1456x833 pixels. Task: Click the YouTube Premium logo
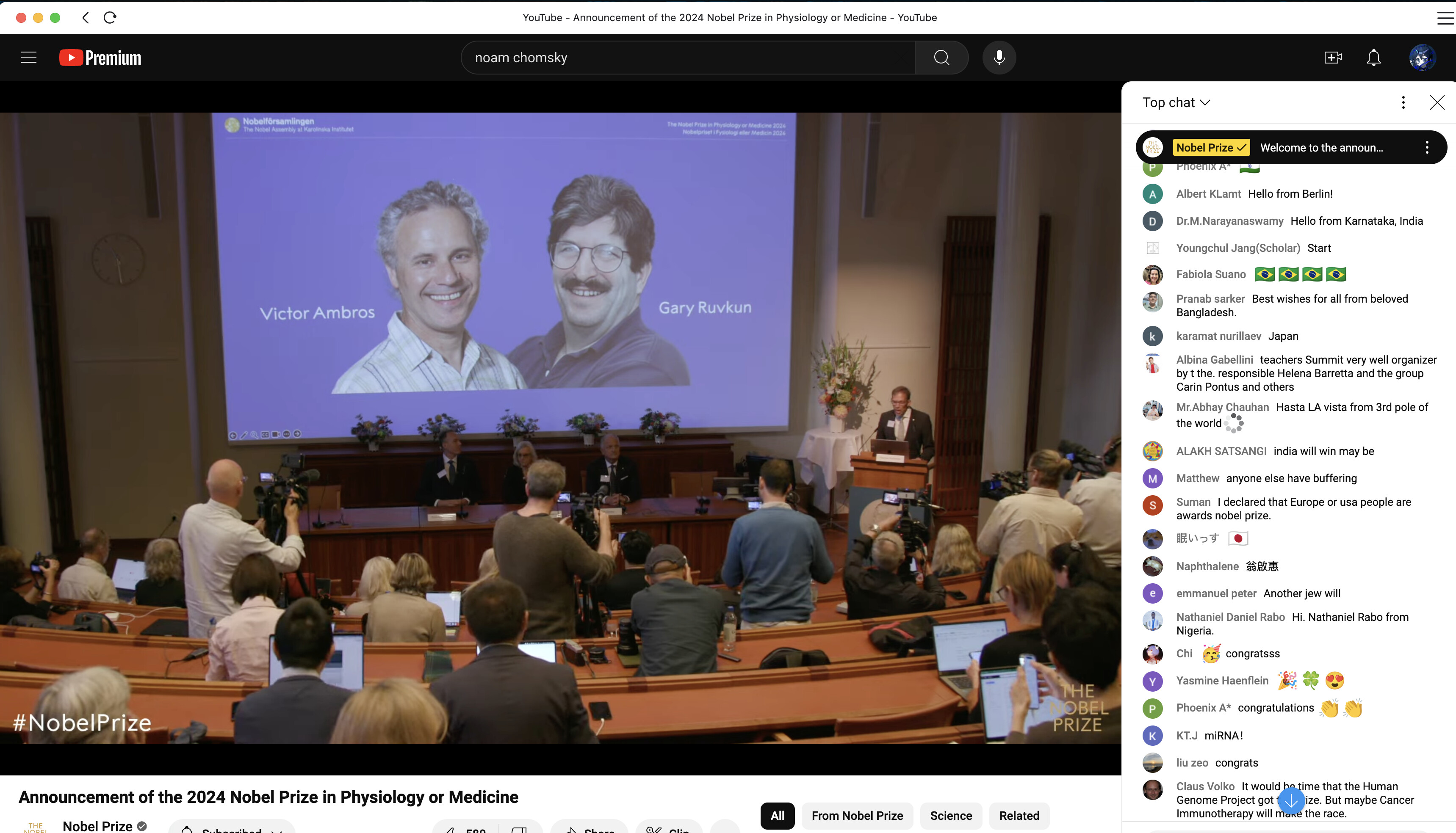pyautogui.click(x=101, y=58)
